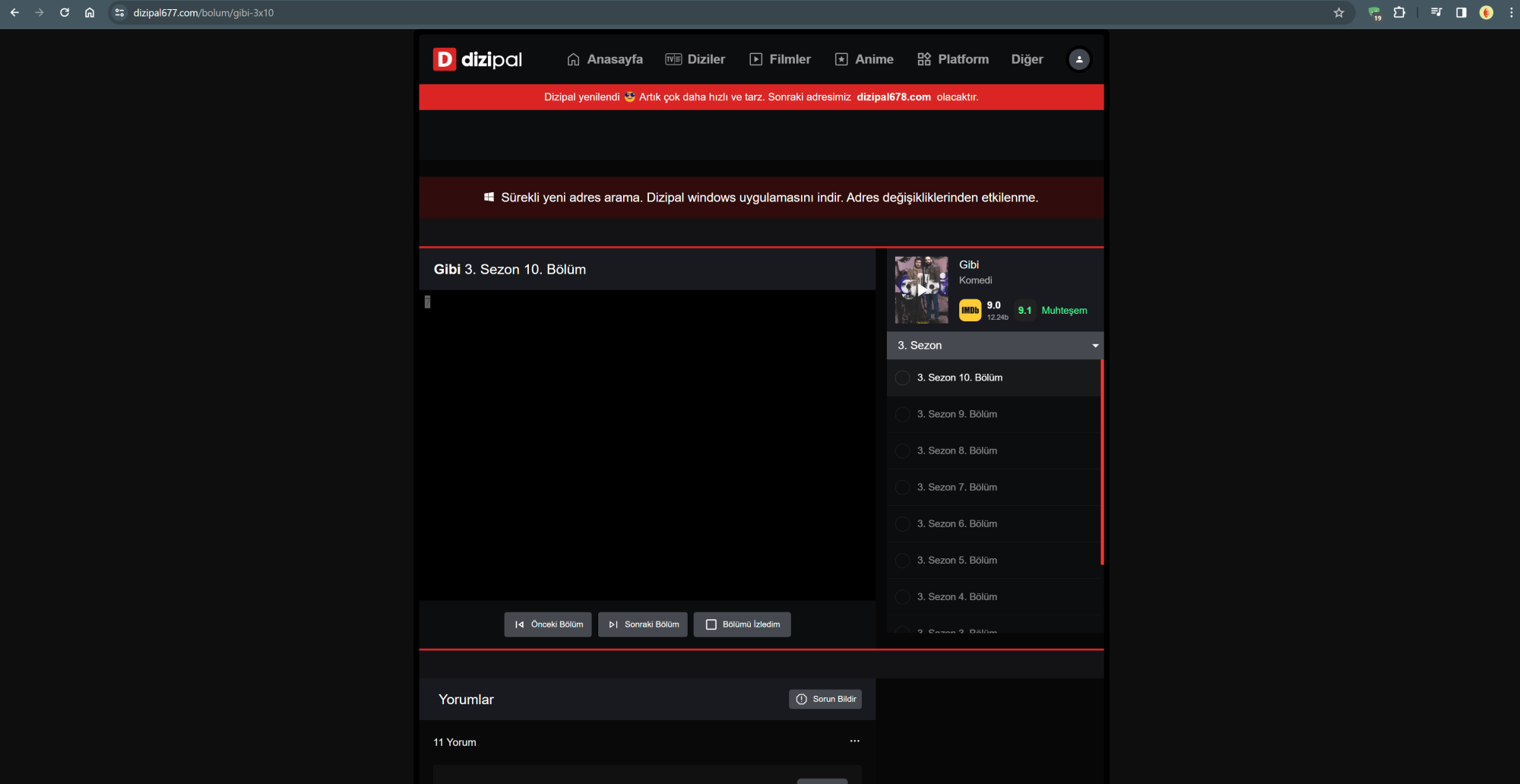Screen dimensions: 1520x784
Task: Open the browser side panel icon
Action: 1461,13
